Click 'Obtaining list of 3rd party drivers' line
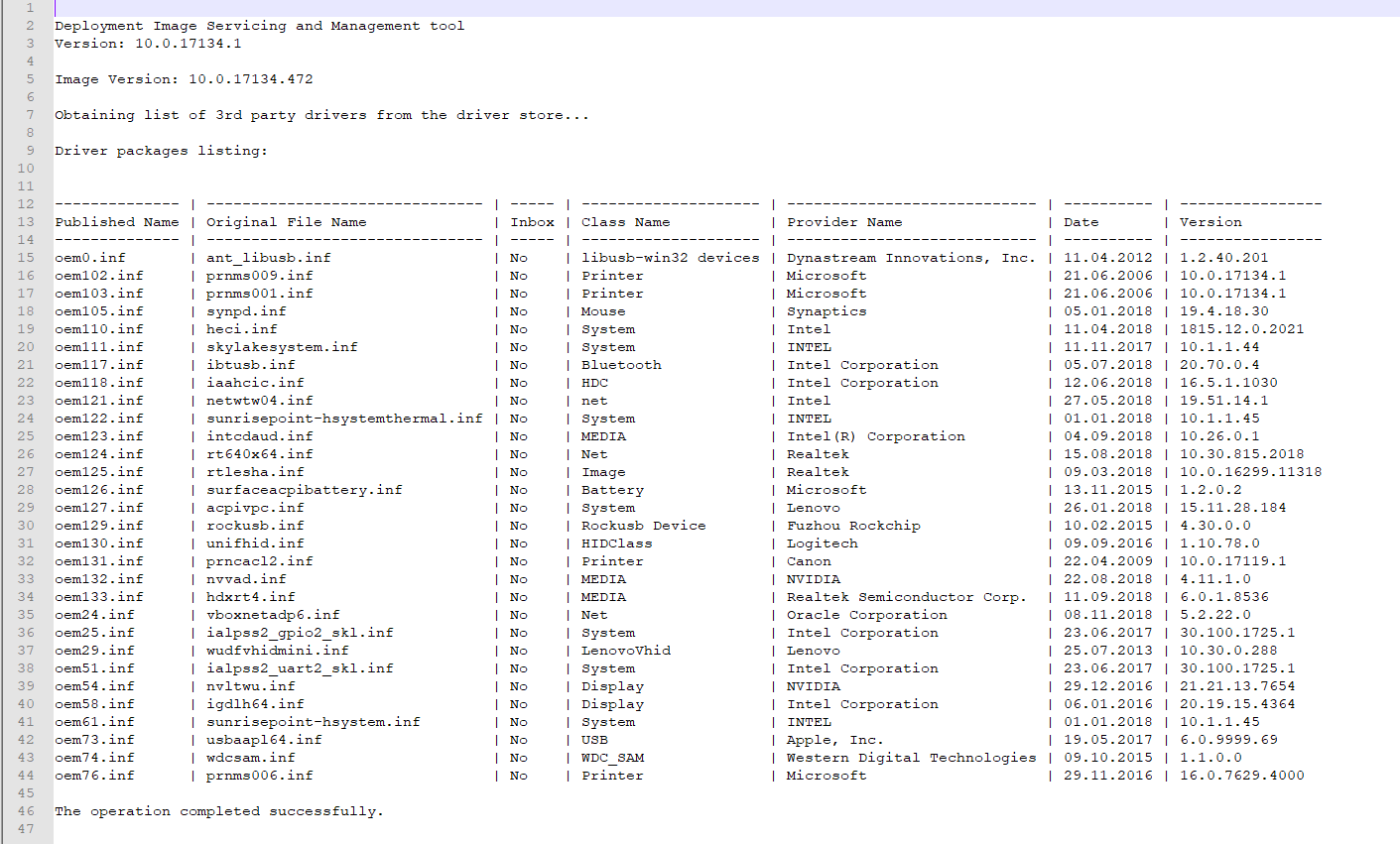The image size is (1400, 844). 322,115
